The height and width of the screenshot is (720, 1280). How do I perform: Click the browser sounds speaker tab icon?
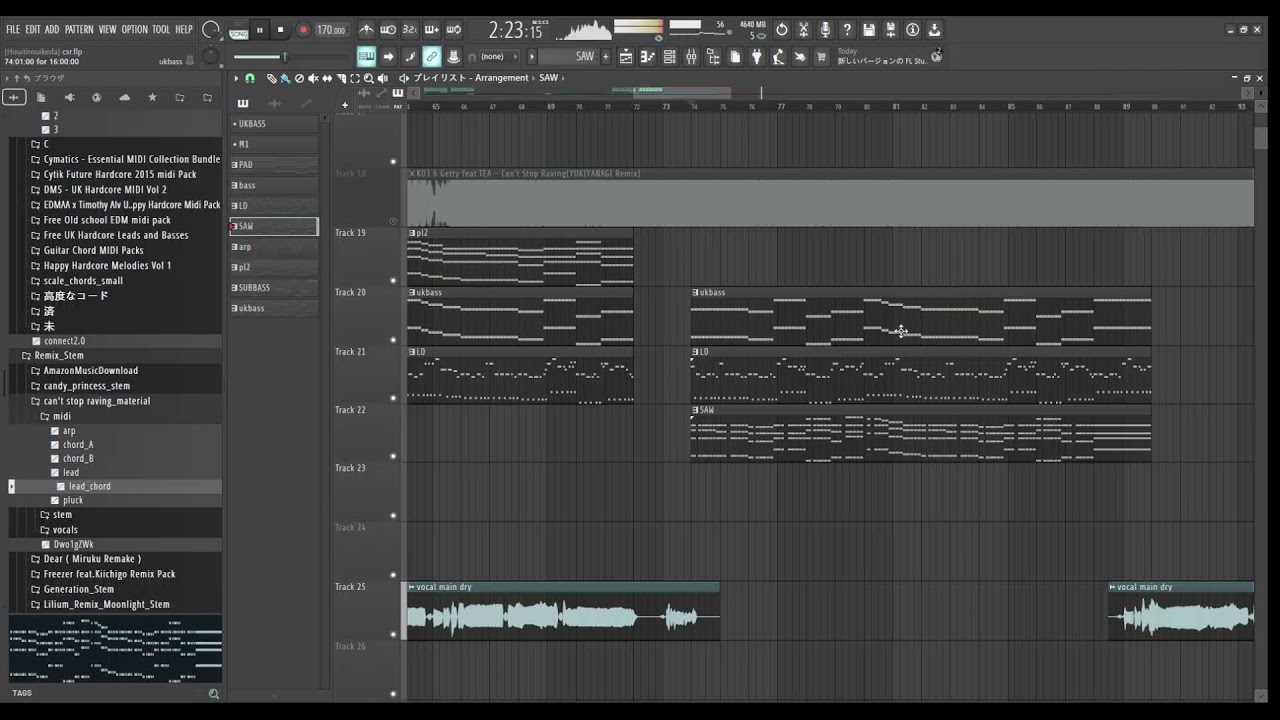pos(69,97)
